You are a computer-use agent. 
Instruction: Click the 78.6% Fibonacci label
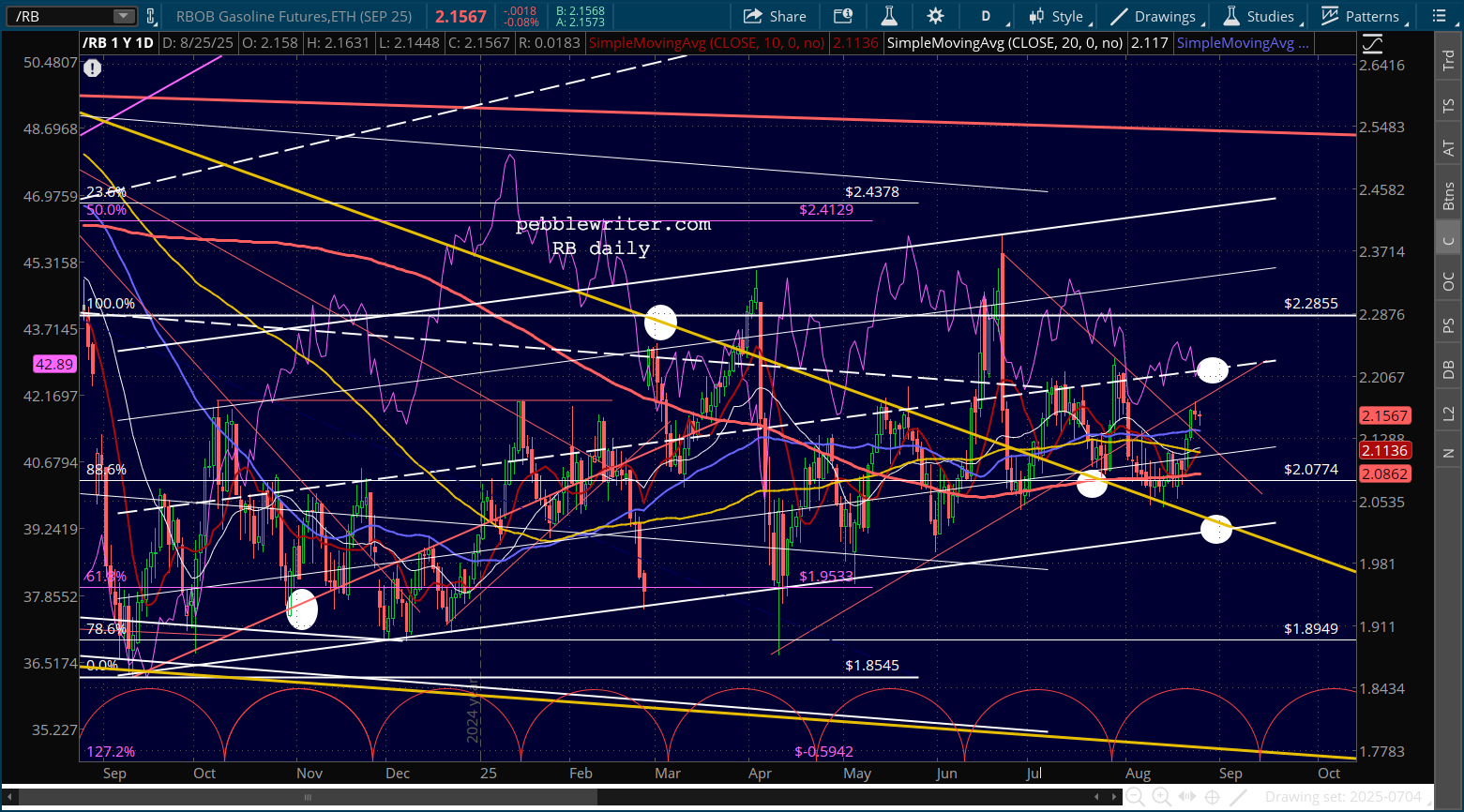click(106, 628)
